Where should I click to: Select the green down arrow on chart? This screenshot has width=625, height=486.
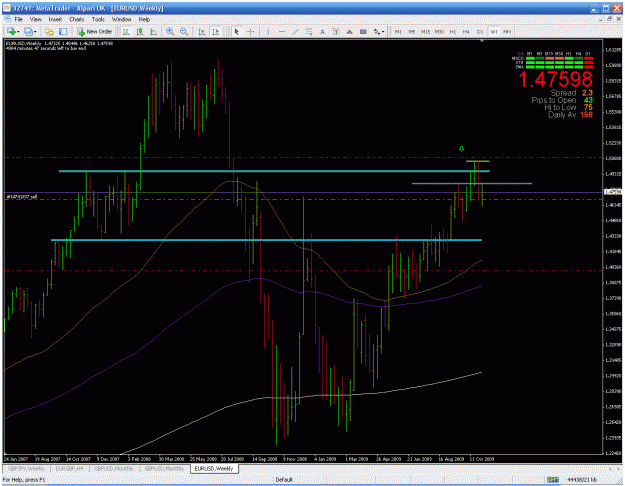(x=462, y=149)
